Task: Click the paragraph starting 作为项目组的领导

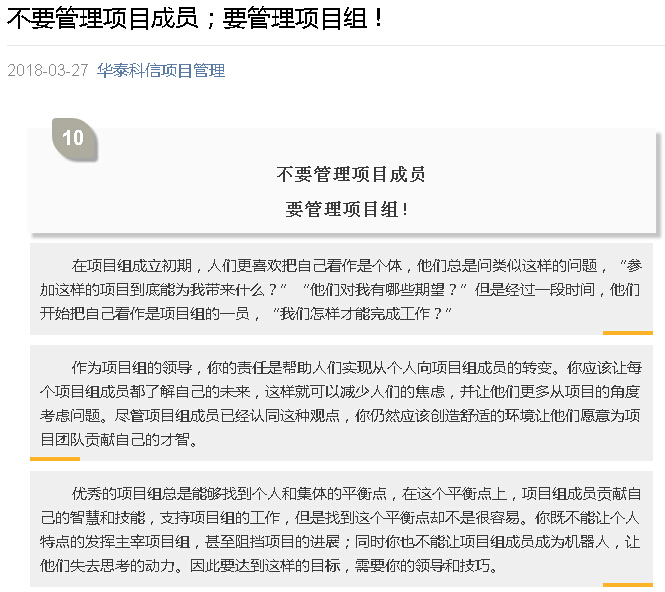Action: (341, 403)
